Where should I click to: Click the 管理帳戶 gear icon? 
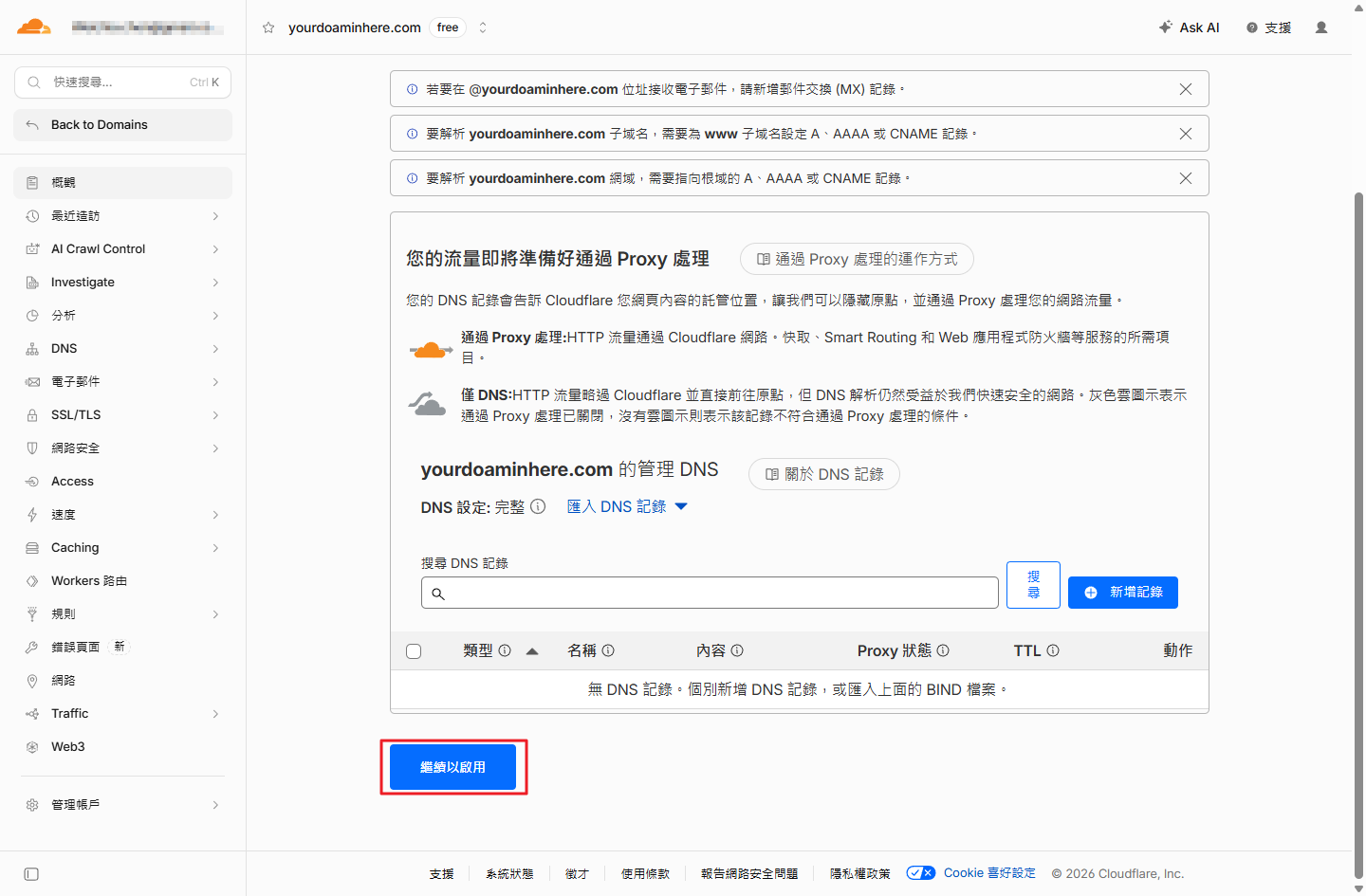32,805
